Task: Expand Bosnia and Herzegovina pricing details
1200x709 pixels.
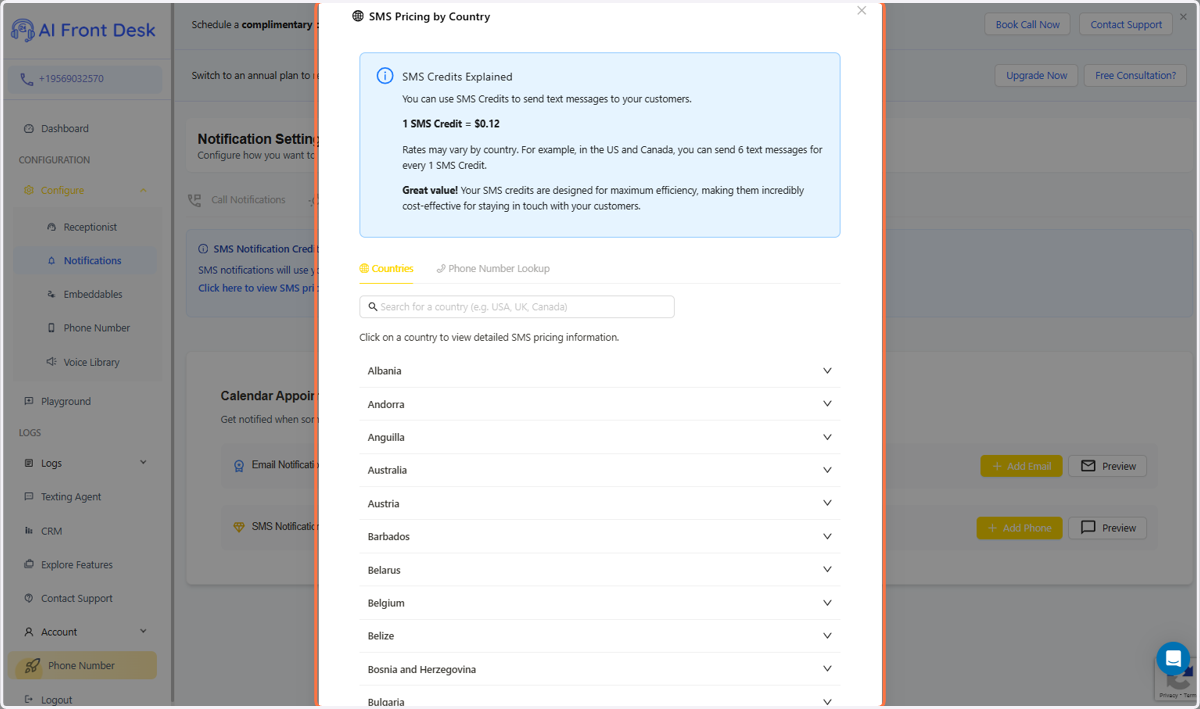Action: tap(600, 669)
